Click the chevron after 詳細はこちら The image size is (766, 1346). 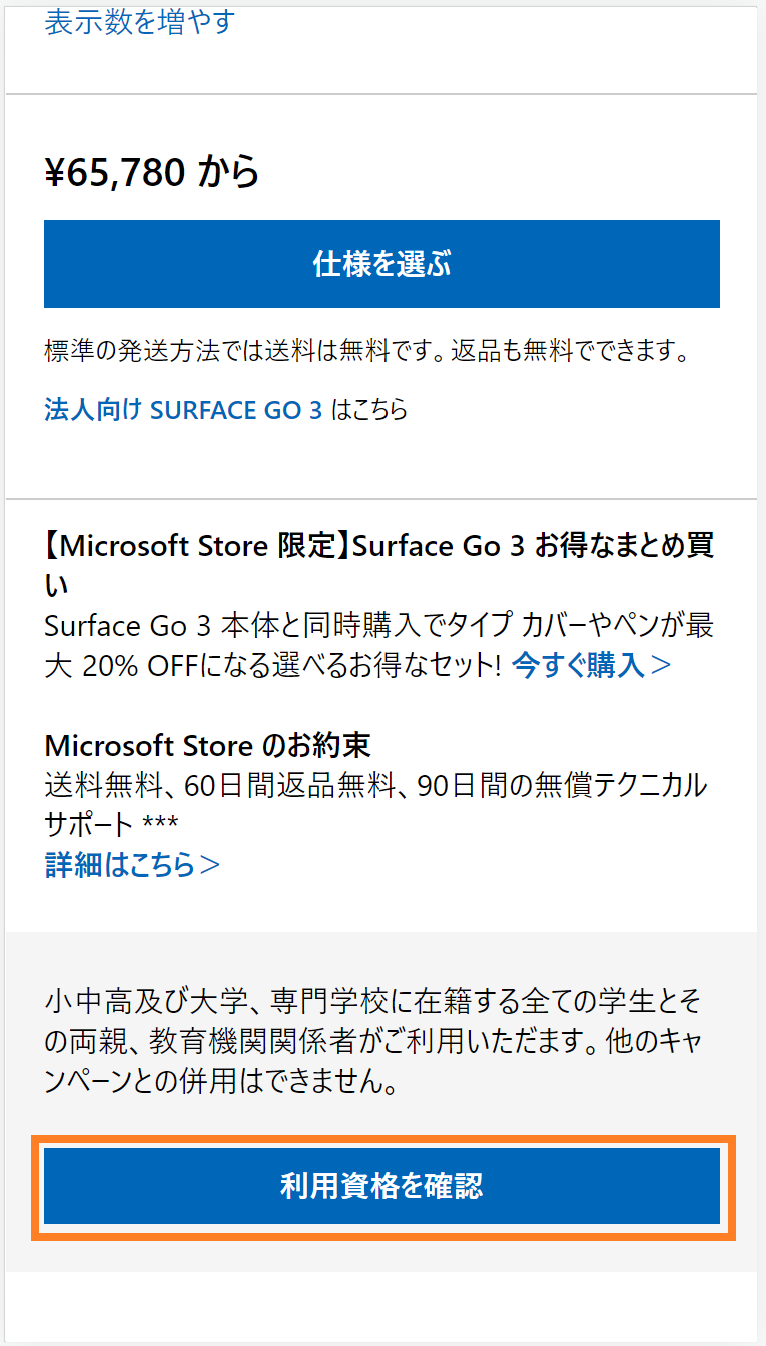209,864
